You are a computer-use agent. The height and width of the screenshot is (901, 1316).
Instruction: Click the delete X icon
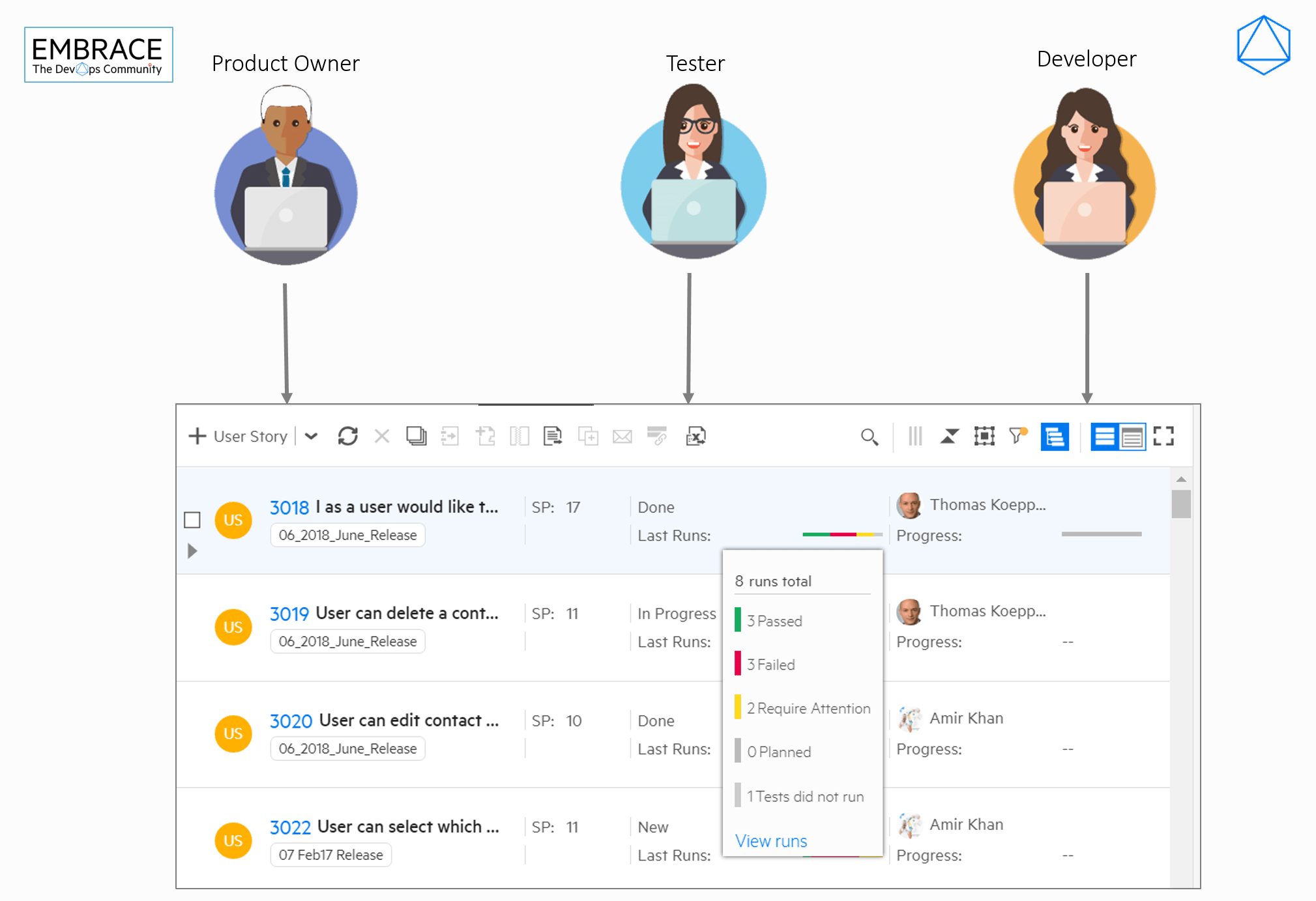(x=382, y=436)
